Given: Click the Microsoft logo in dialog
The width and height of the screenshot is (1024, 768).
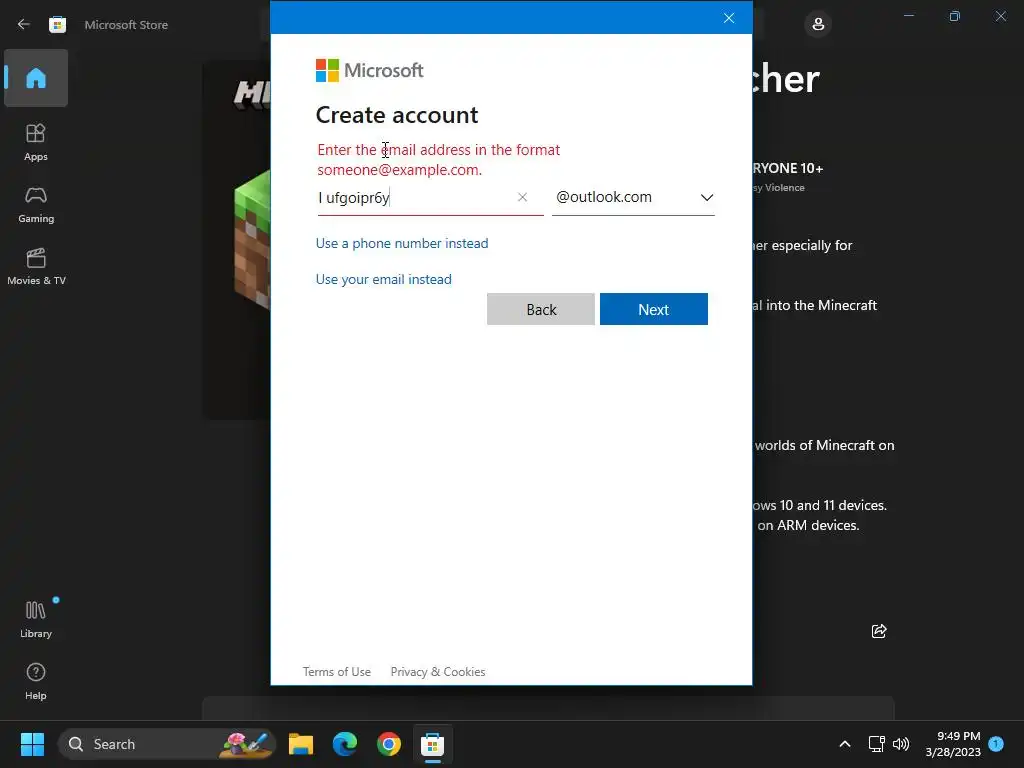Looking at the screenshot, I should pos(370,71).
